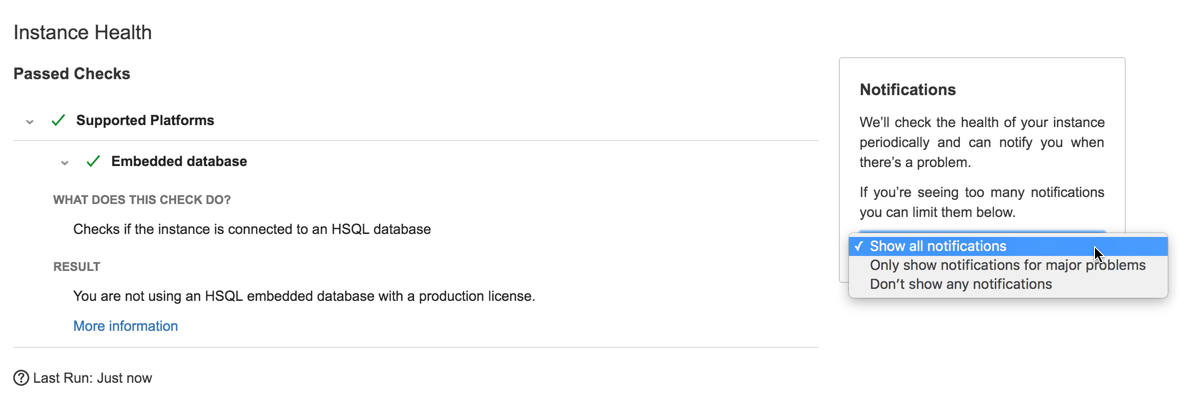Click the HSQL production license result text

click(304, 296)
